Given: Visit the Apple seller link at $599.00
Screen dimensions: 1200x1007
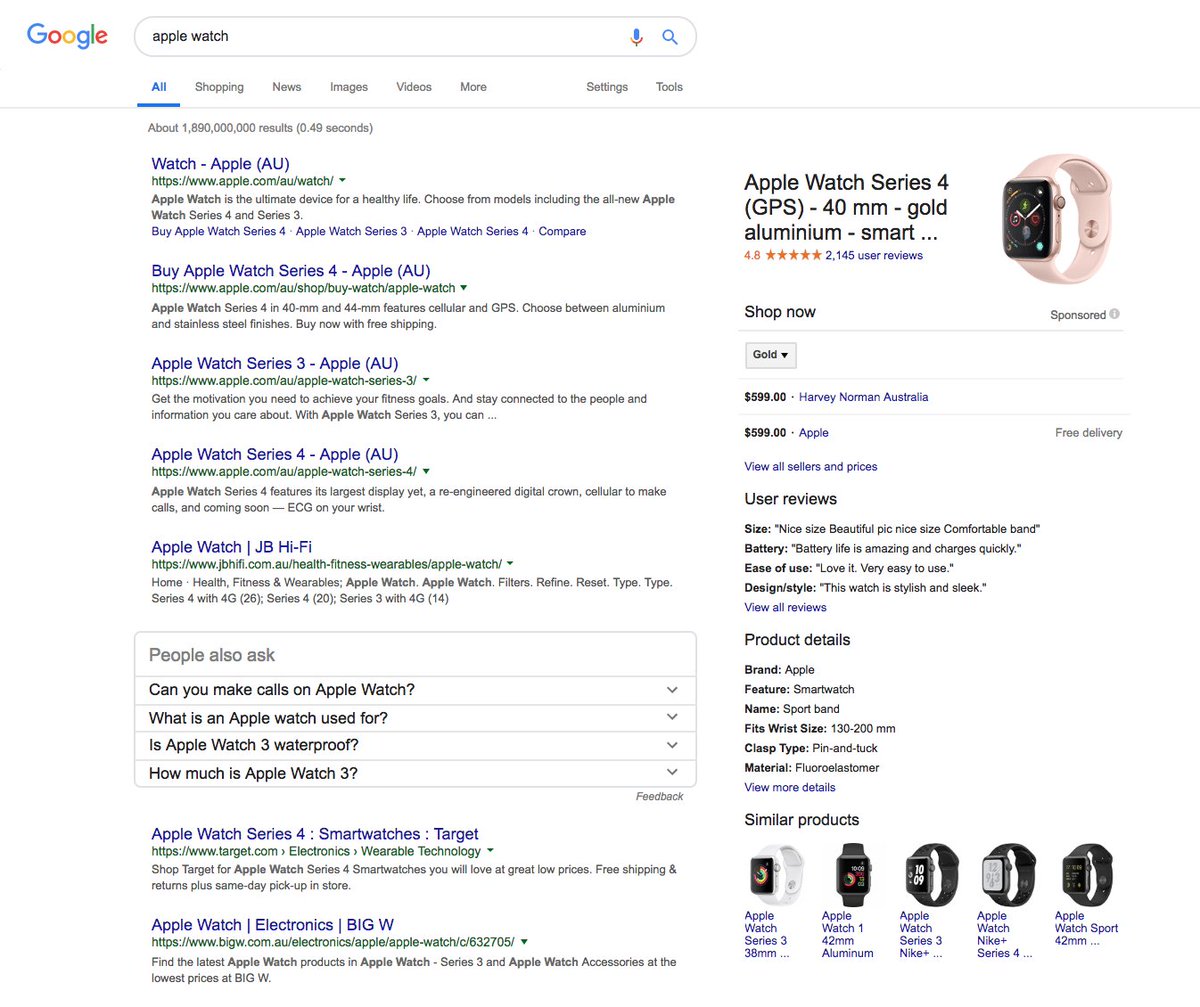Looking at the screenshot, I should tap(814, 433).
